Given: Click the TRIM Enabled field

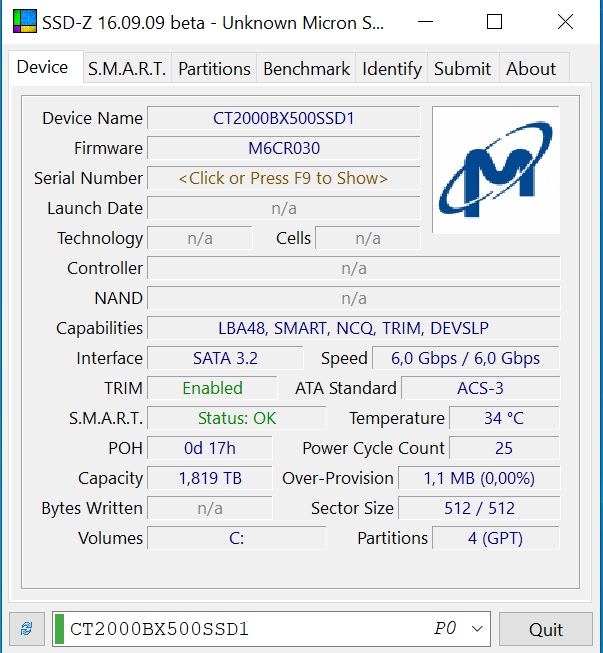Looking at the screenshot, I should 212,388.
